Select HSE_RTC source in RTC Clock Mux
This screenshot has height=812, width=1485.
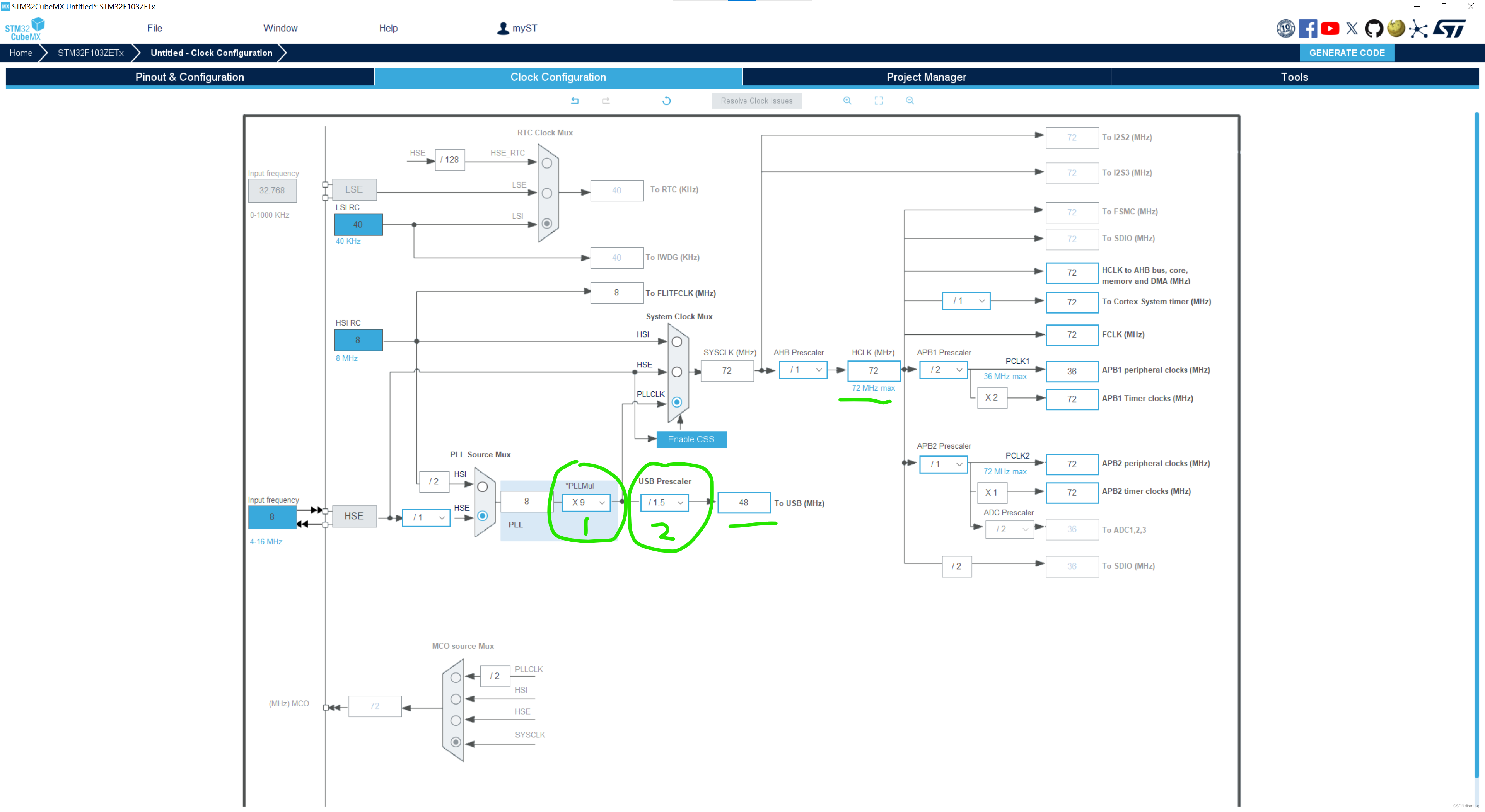click(547, 163)
